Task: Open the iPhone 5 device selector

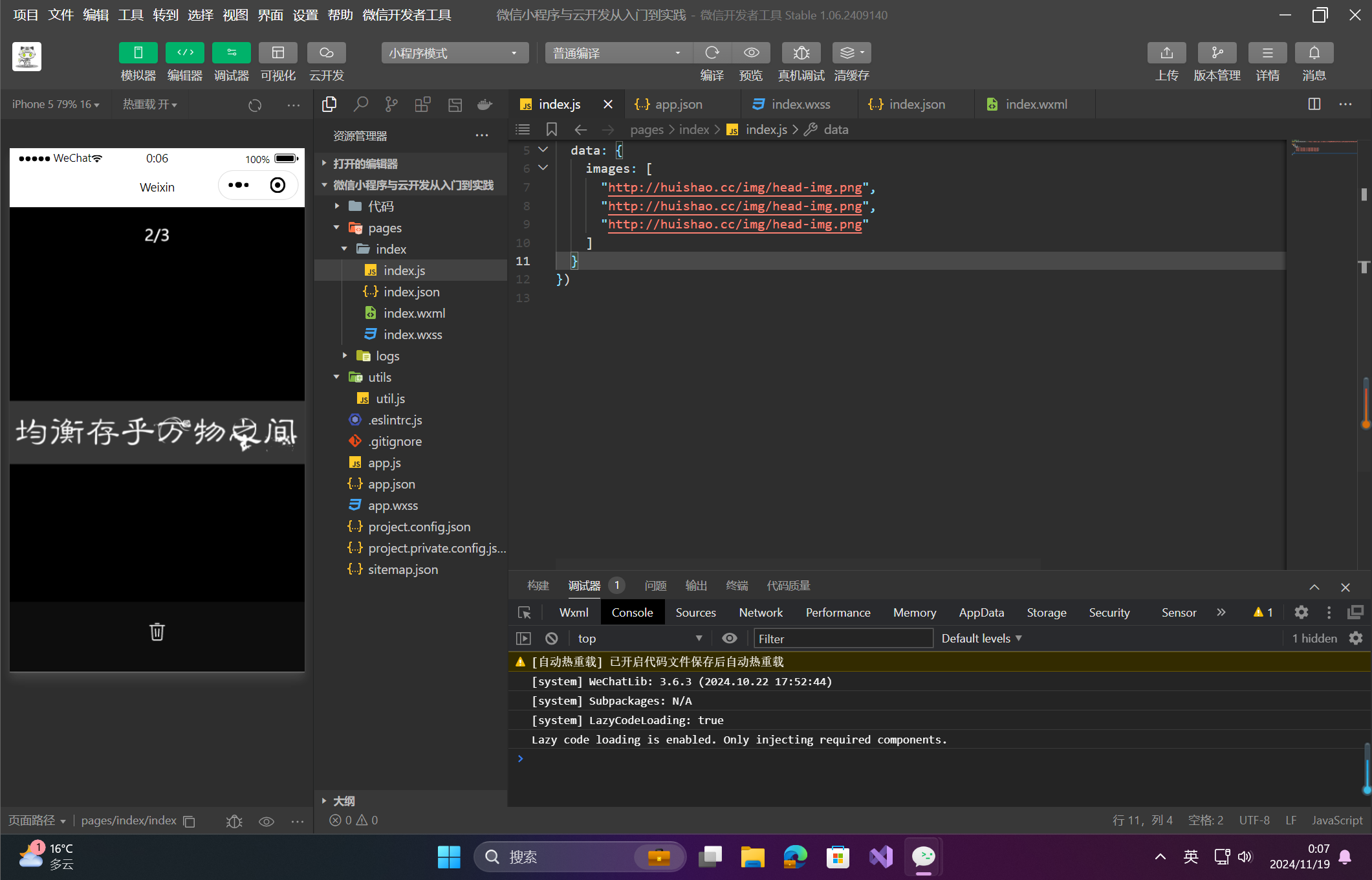Action: coord(56,104)
